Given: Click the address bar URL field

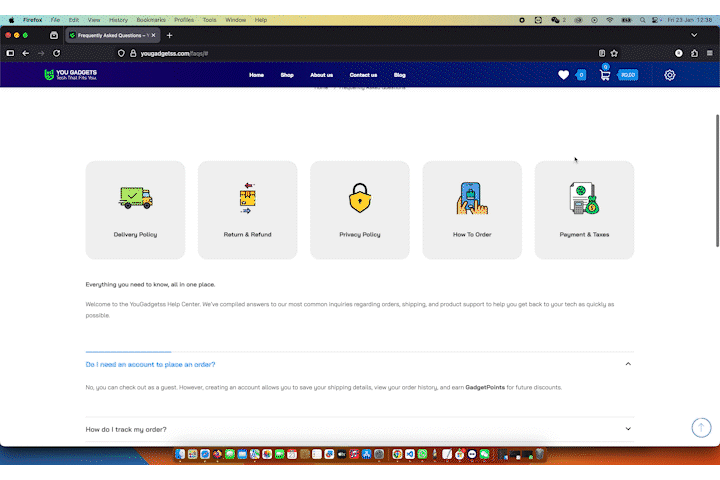Looking at the screenshot, I should click(300, 53).
